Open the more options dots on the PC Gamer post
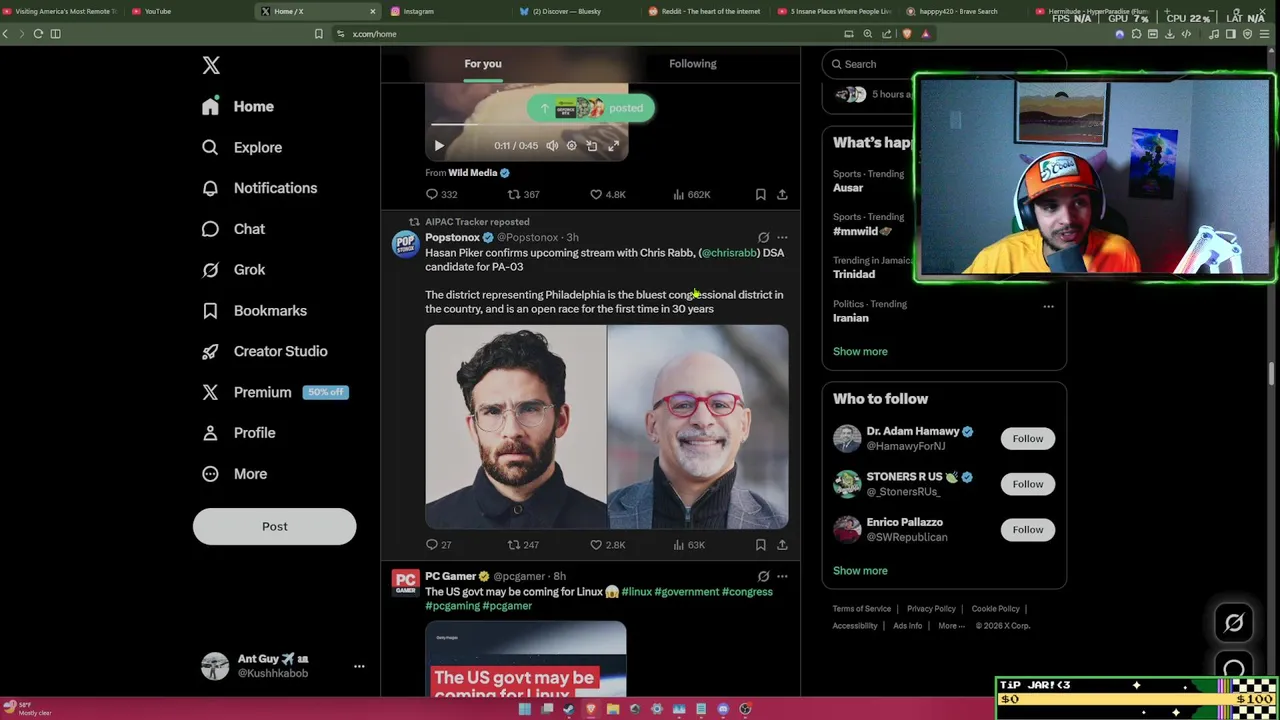Screen dimensions: 1280x720 tap(782, 577)
